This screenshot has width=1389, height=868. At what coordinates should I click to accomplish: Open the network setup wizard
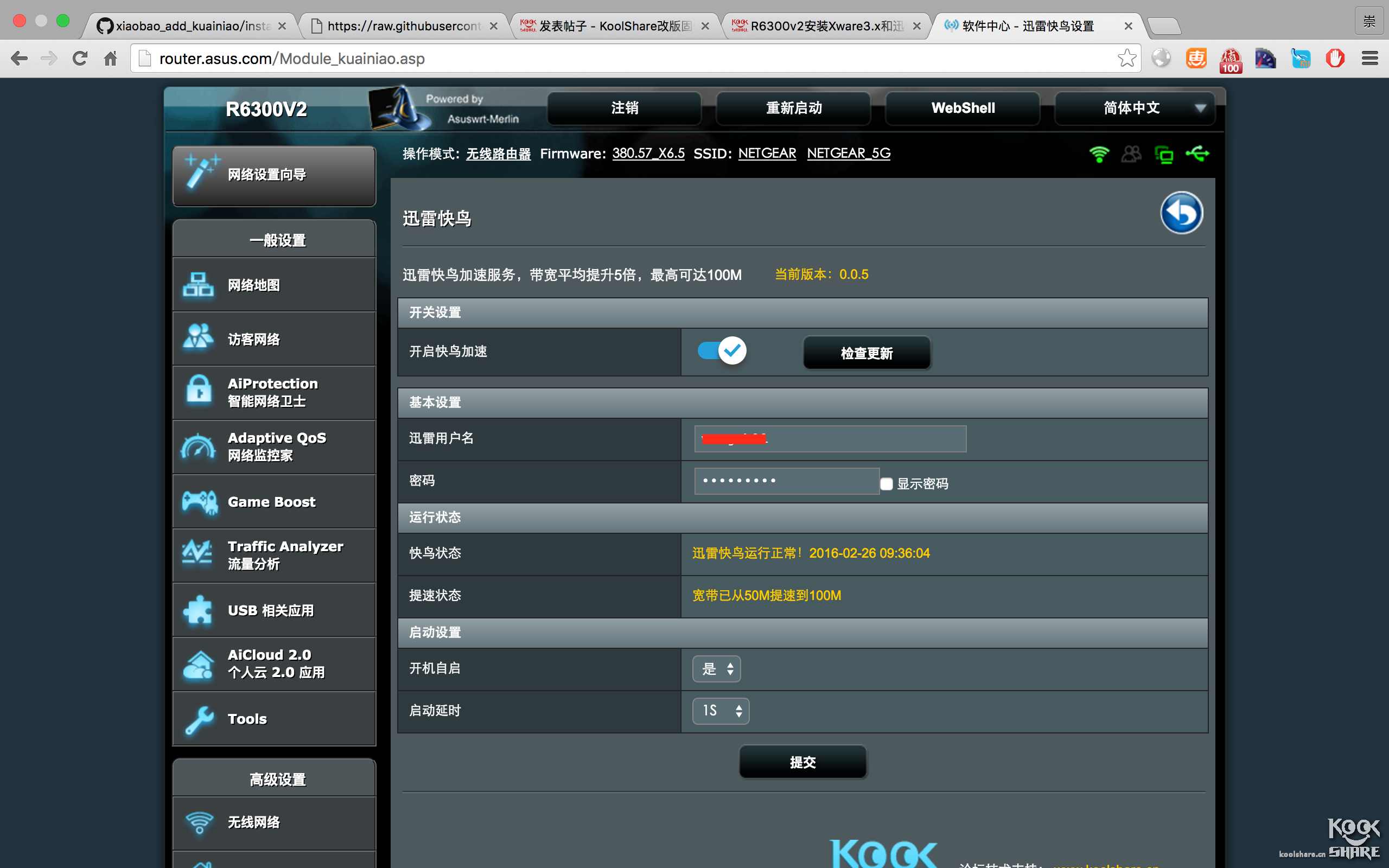click(274, 175)
